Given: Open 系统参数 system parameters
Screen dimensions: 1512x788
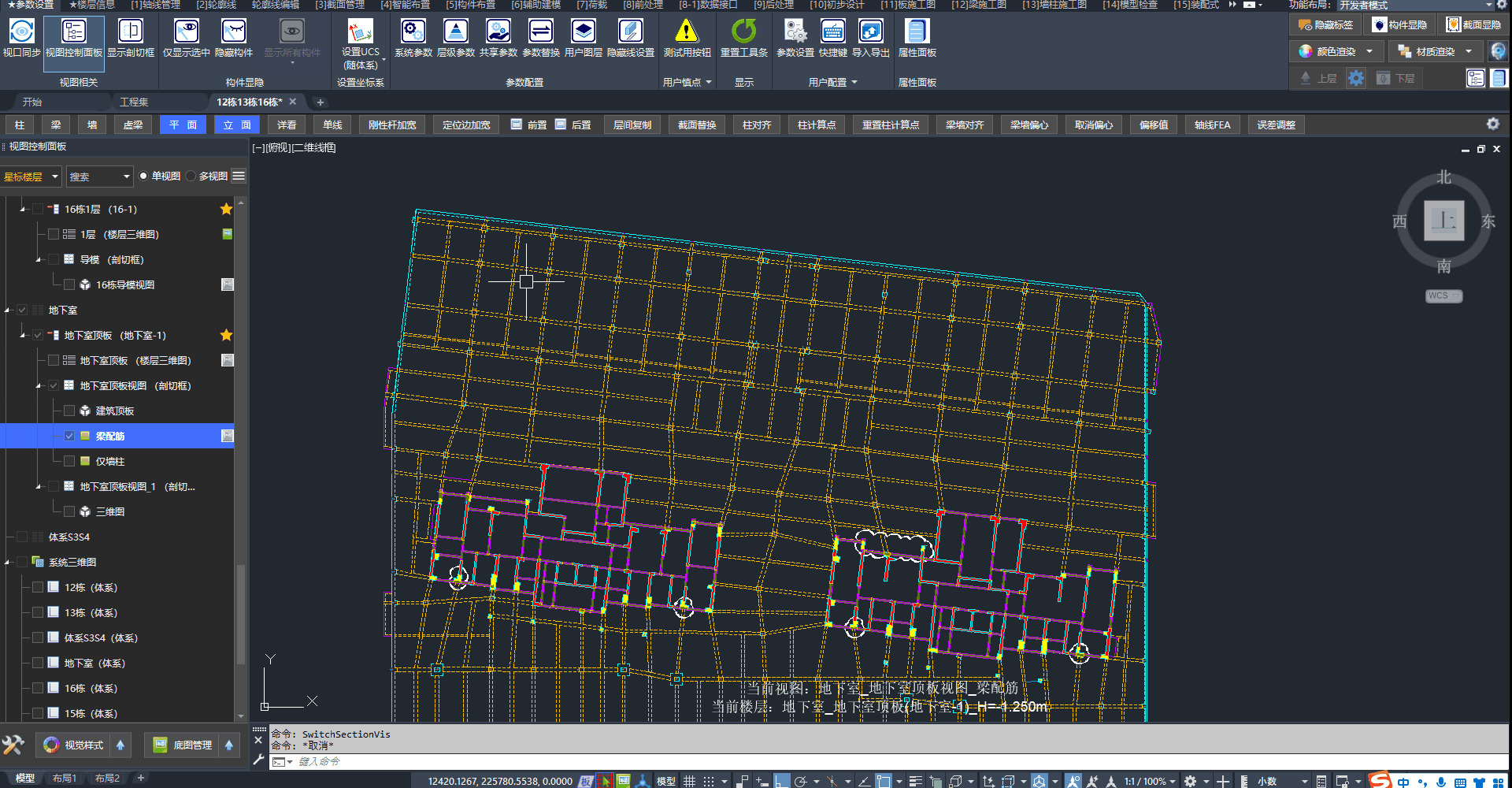Looking at the screenshot, I should (413, 32).
